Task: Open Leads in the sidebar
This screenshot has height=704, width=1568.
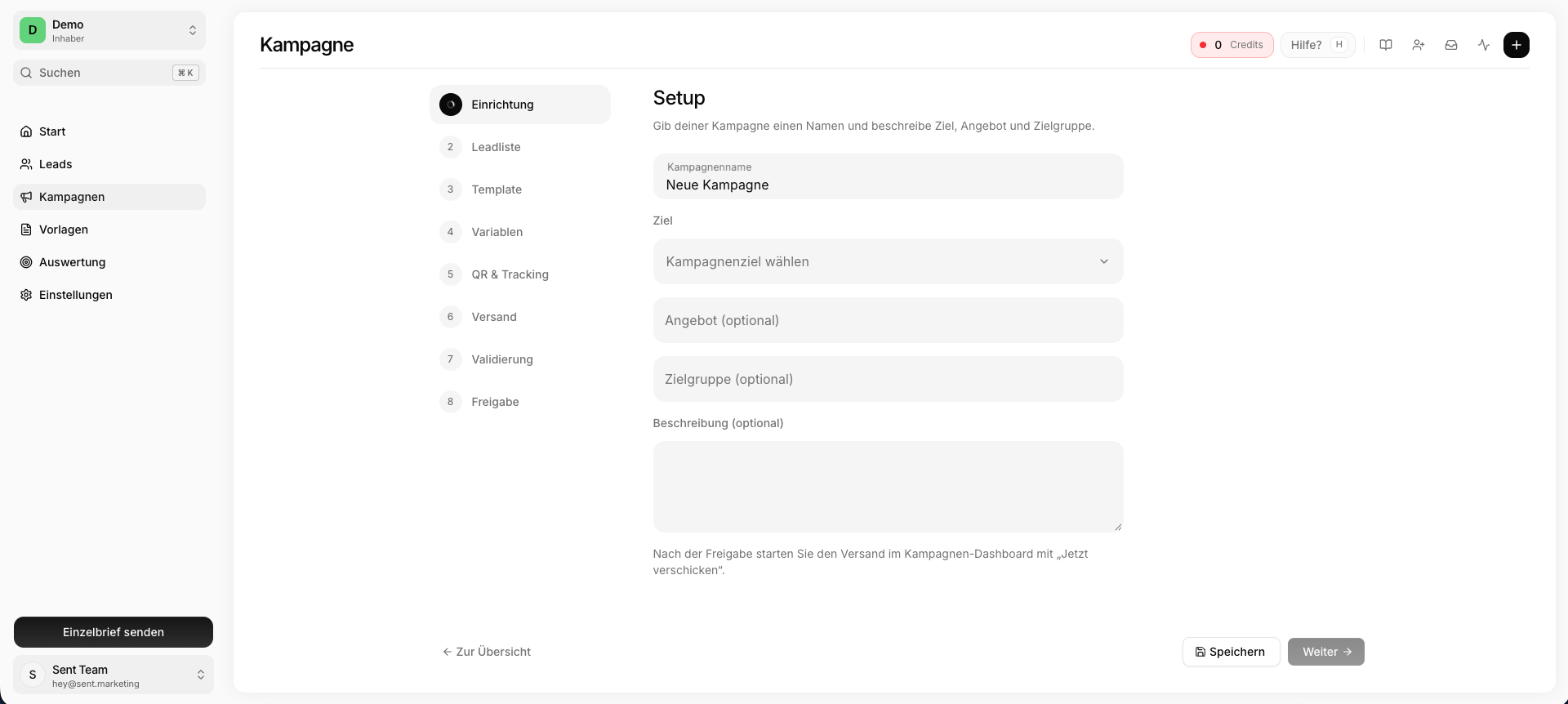Action: click(x=109, y=164)
